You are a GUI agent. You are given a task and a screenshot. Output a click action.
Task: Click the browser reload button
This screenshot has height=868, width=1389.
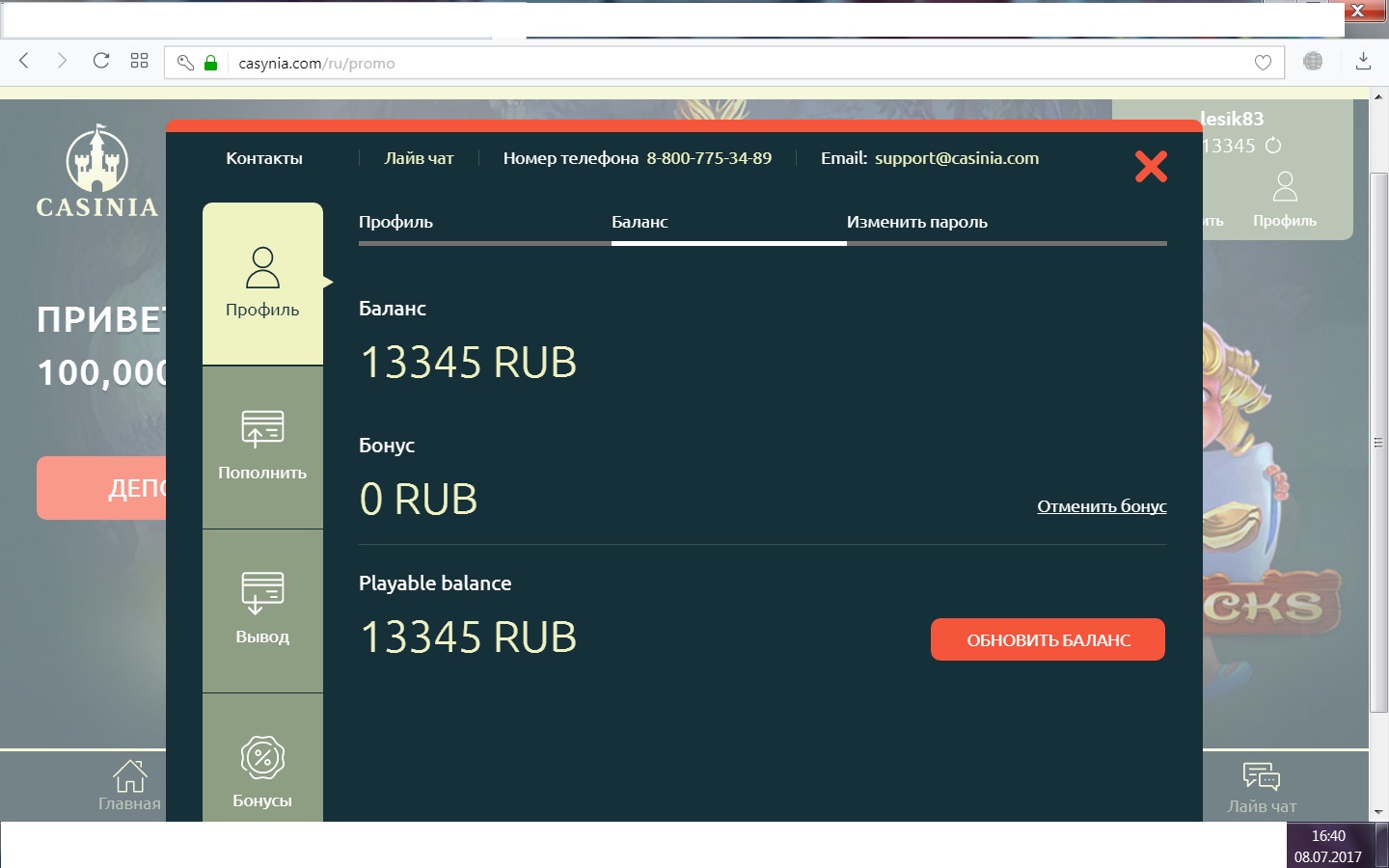101,61
